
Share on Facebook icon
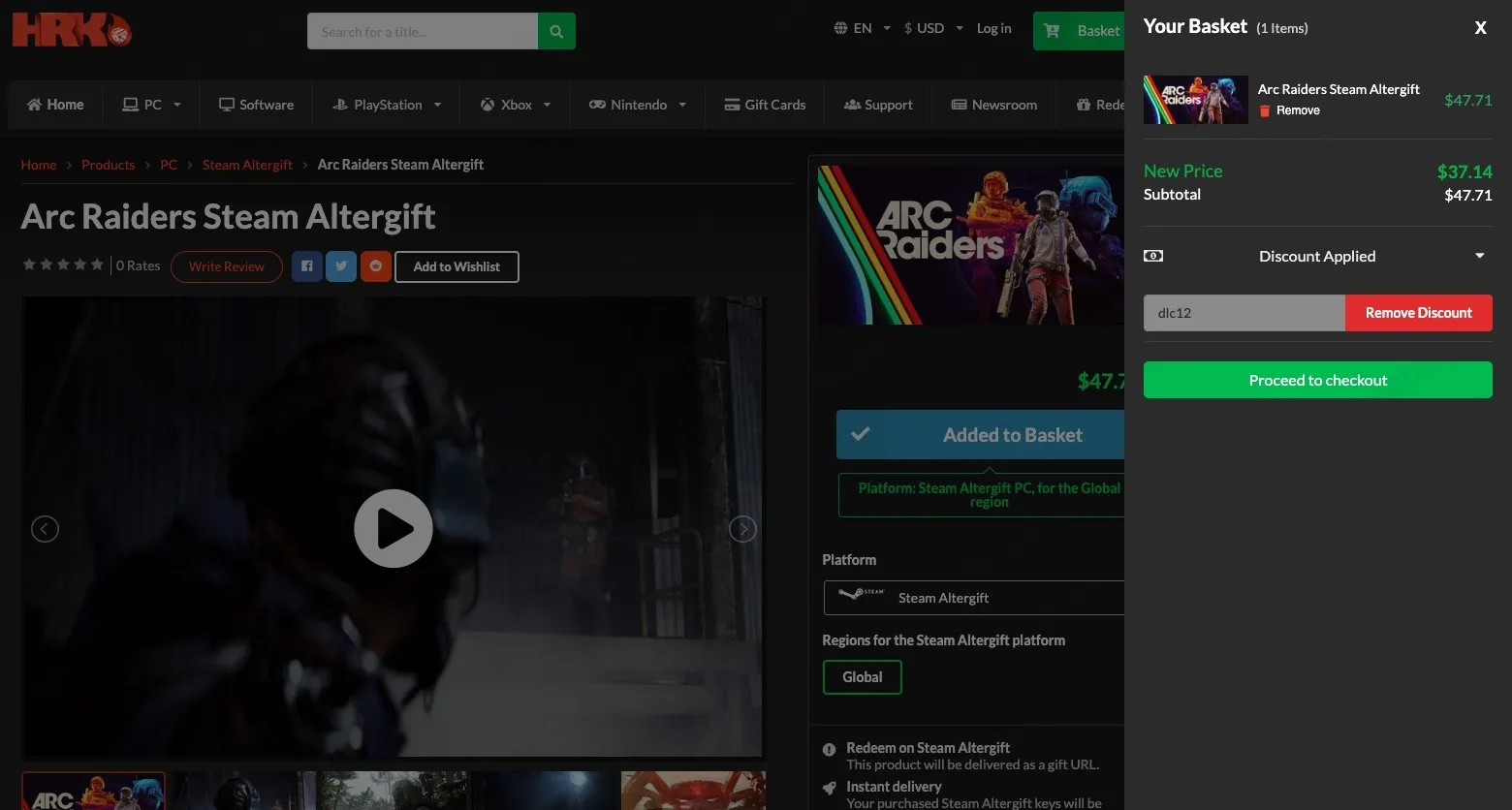(306, 266)
